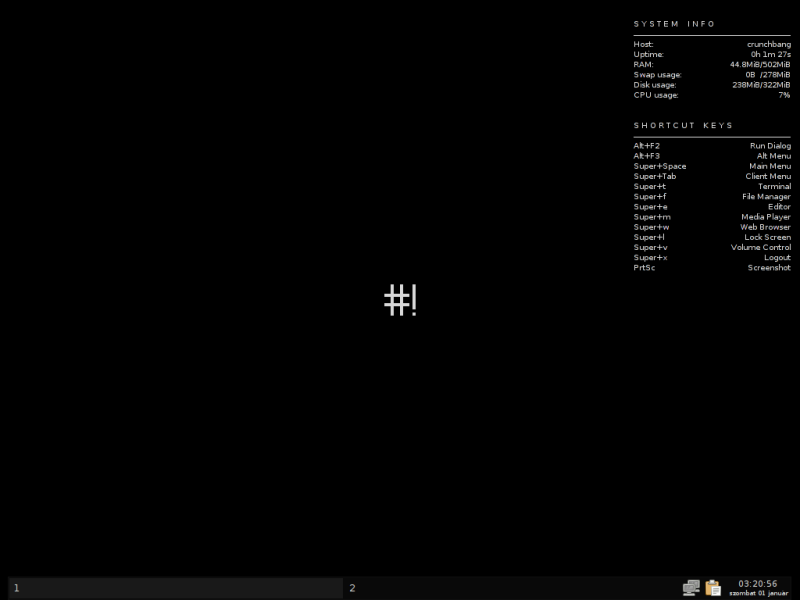Click the "Host:" label

pyautogui.click(x=643, y=44)
